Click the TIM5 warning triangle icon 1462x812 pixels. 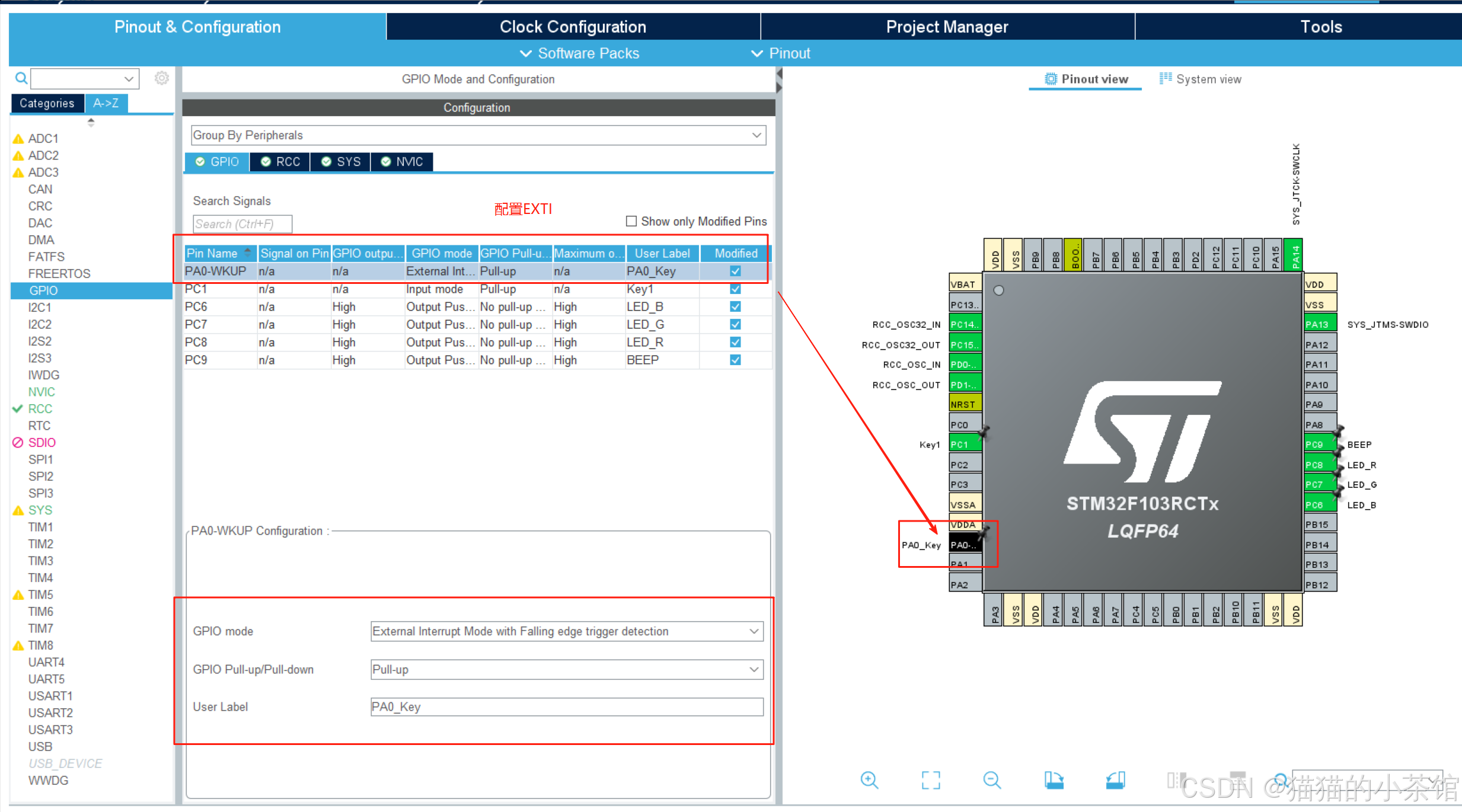(x=18, y=595)
